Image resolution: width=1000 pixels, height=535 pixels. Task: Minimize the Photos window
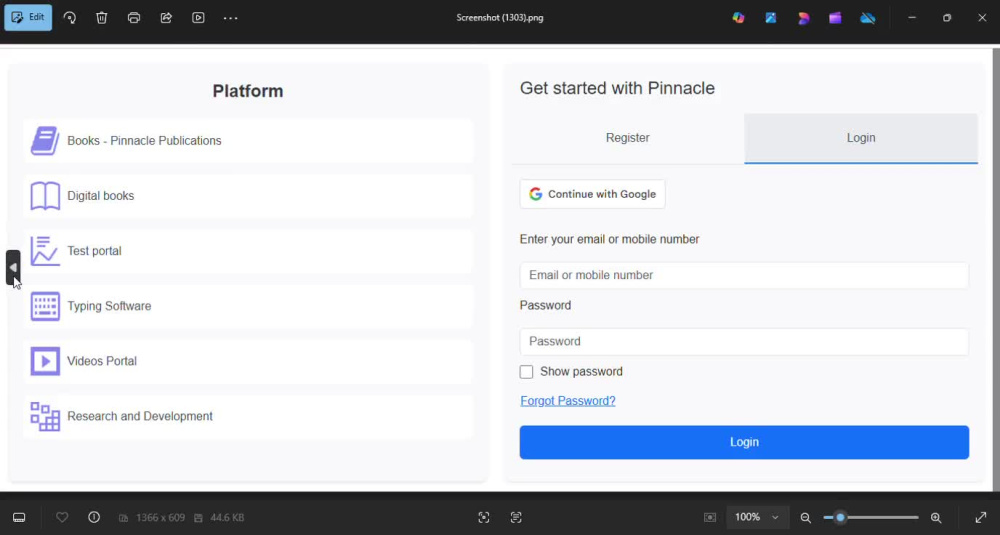click(912, 18)
